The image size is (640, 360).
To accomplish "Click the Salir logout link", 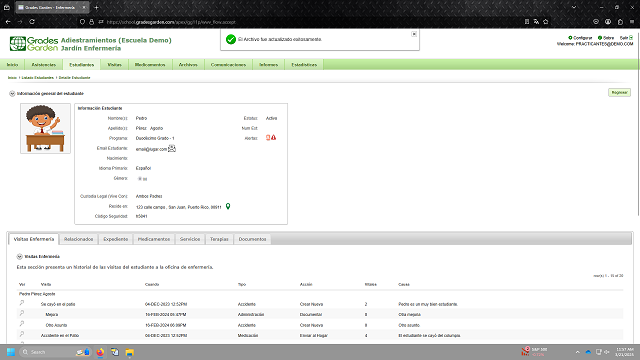I will coord(626,38).
